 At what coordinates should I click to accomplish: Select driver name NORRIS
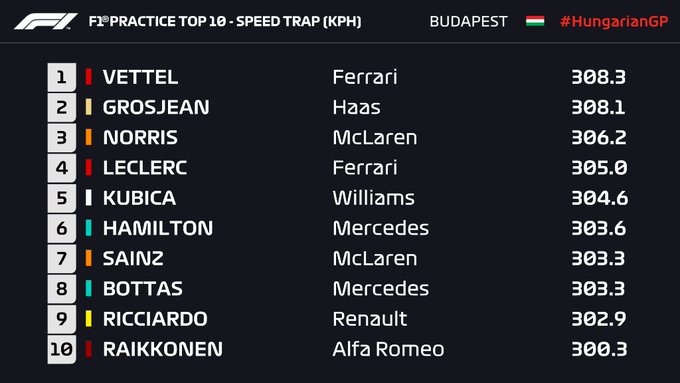[140, 137]
